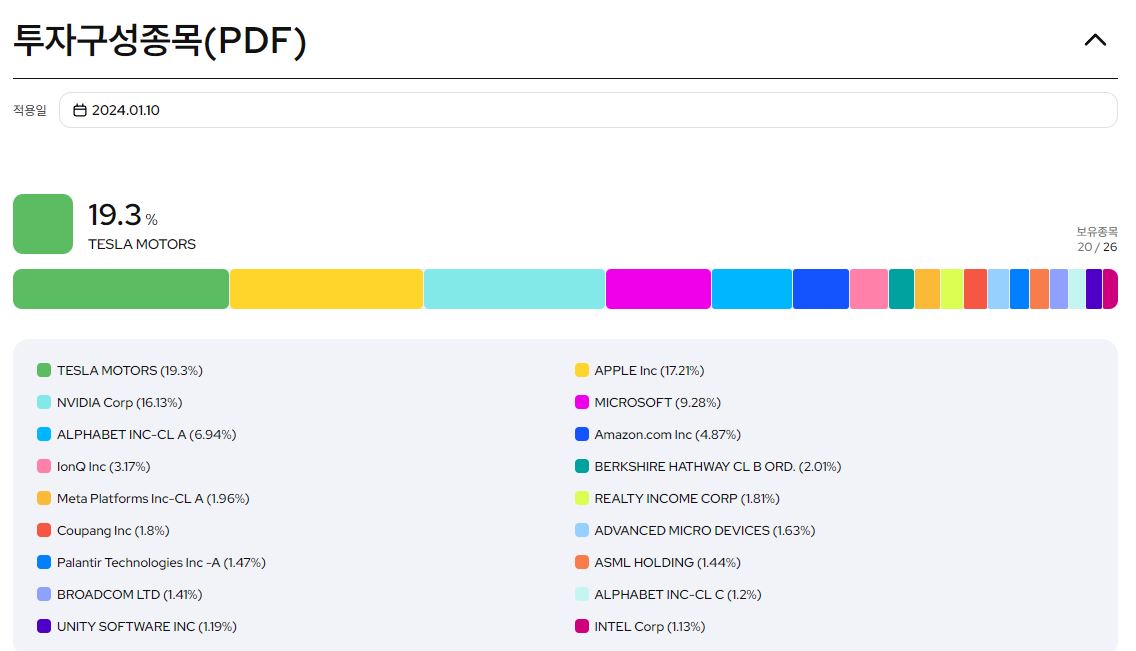
Task: Click the large green Tesla swatch
Action: pos(43,224)
